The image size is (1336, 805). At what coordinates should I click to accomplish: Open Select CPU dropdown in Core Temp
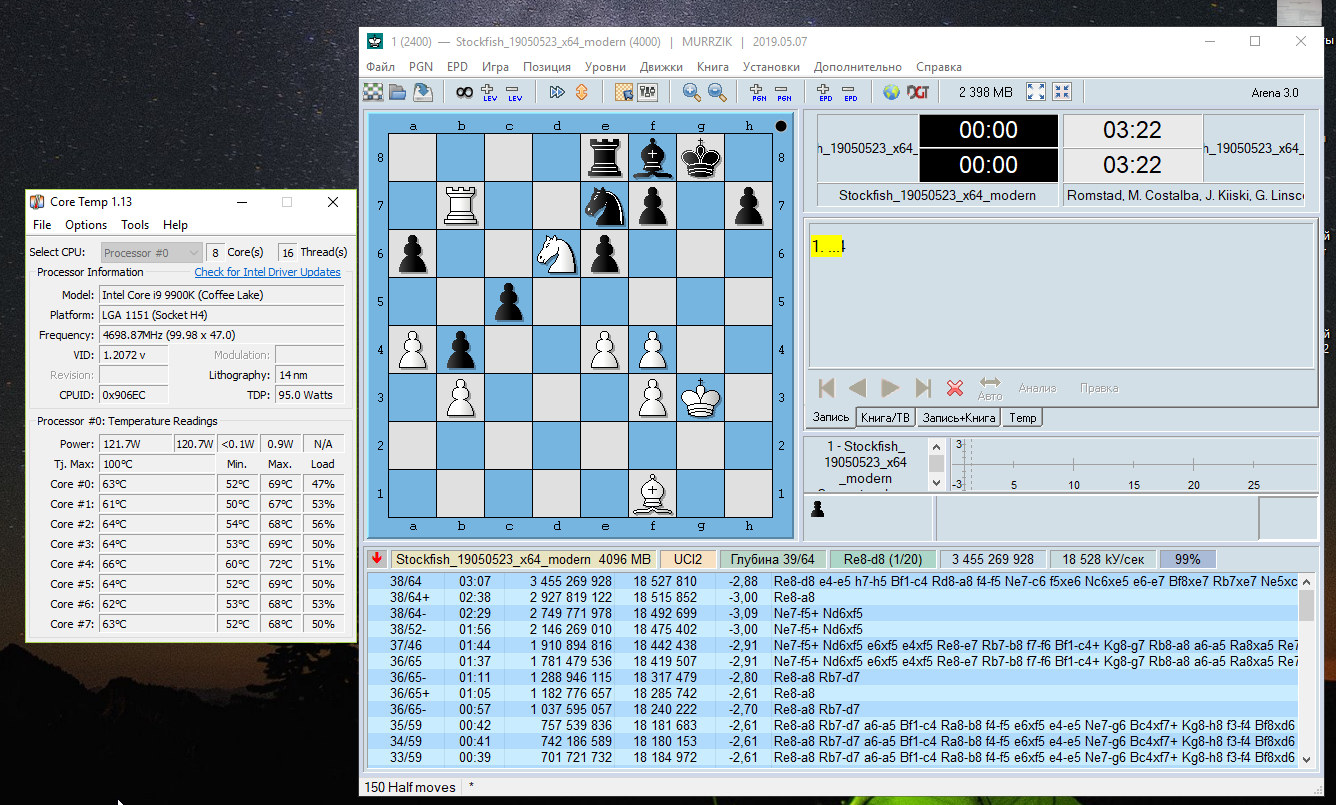click(x=151, y=253)
